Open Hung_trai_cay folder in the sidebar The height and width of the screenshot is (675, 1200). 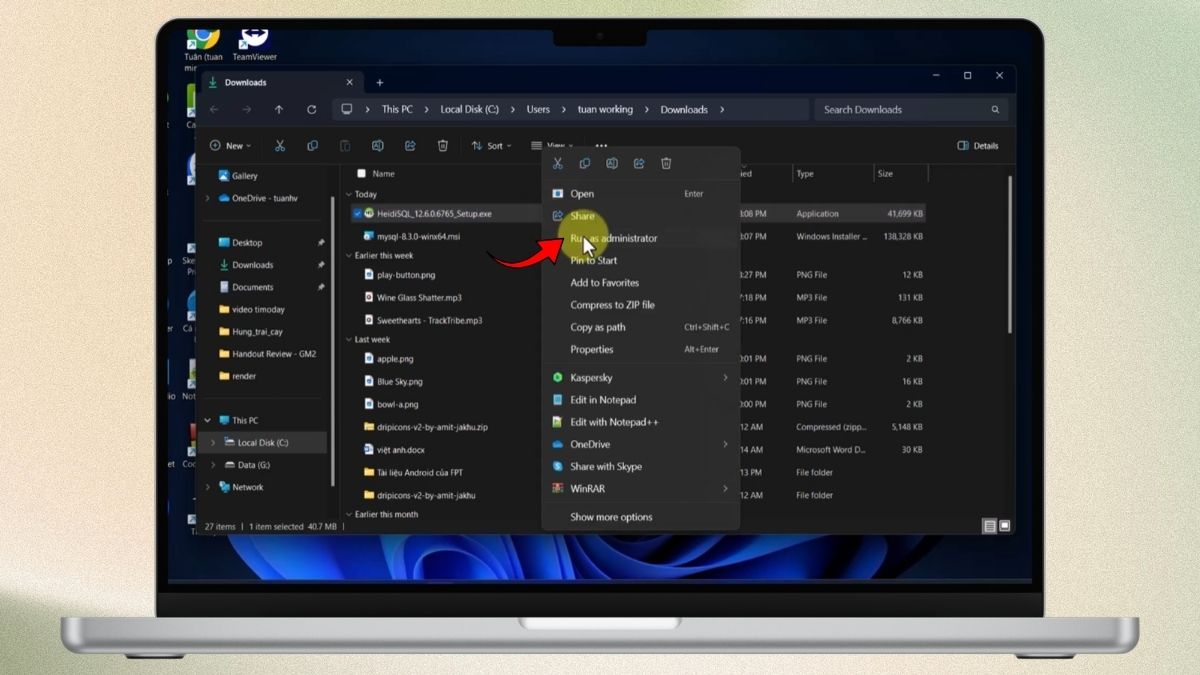(x=257, y=332)
